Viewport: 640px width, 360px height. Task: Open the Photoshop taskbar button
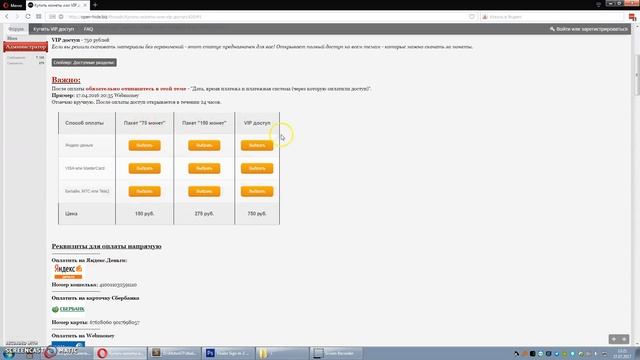point(228,353)
